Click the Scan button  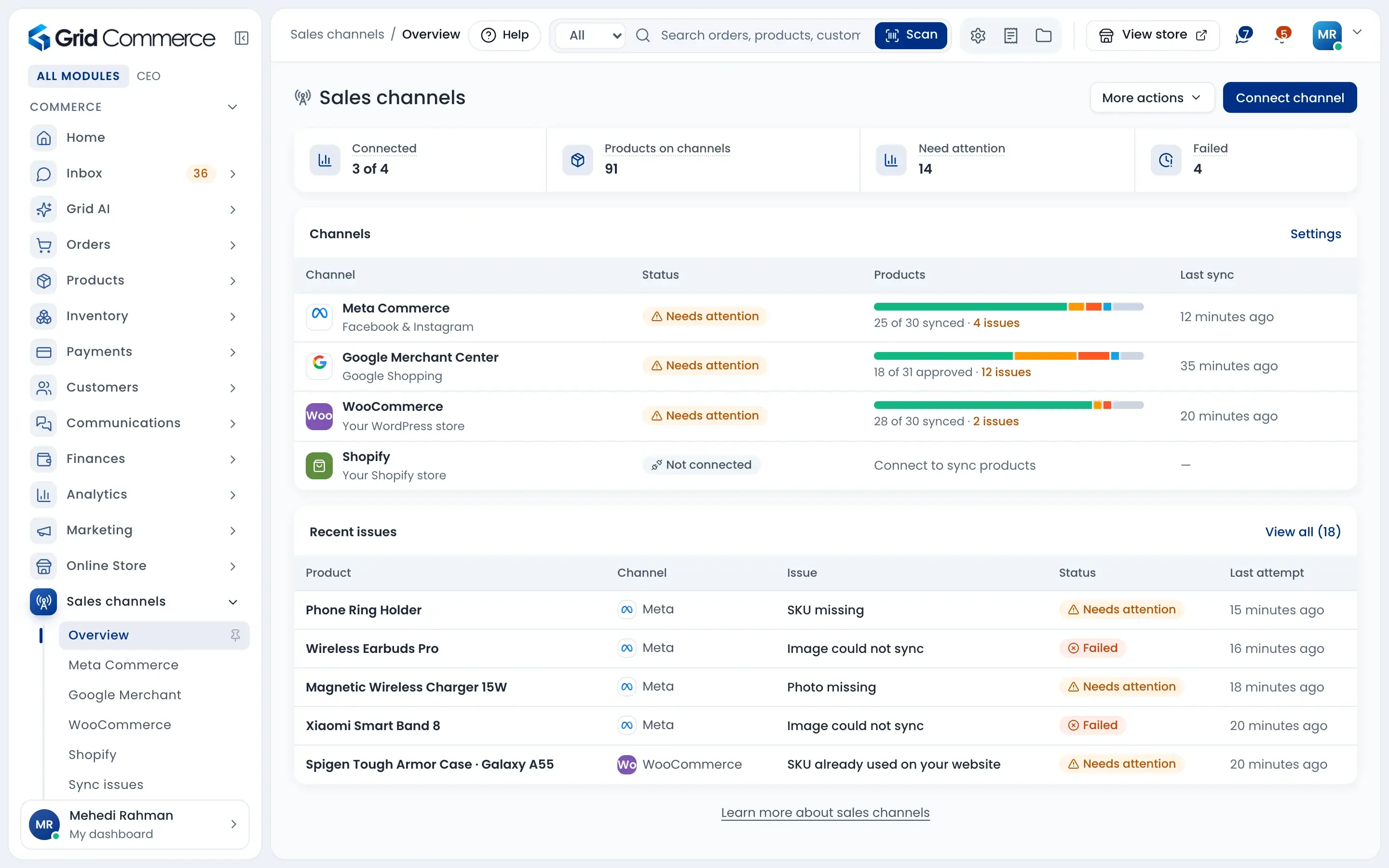pyautogui.click(x=910, y=35)
